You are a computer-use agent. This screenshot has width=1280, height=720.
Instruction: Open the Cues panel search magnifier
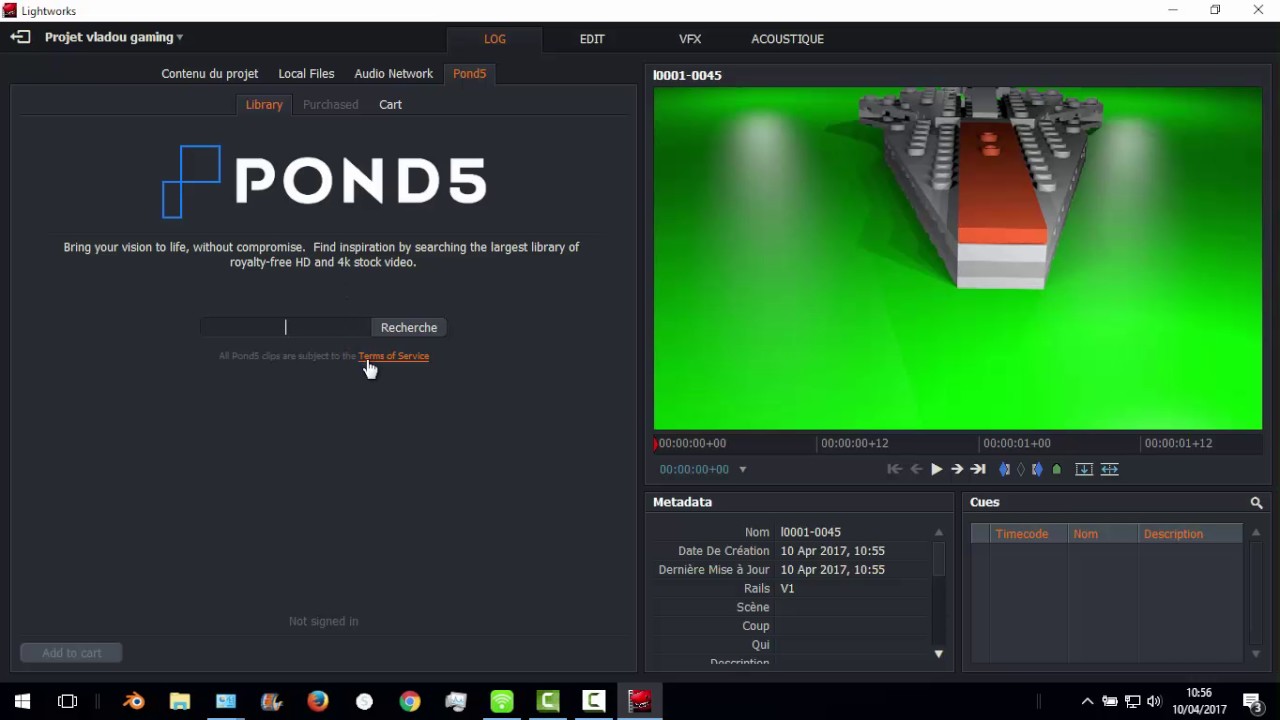[x=1256, y=503]
